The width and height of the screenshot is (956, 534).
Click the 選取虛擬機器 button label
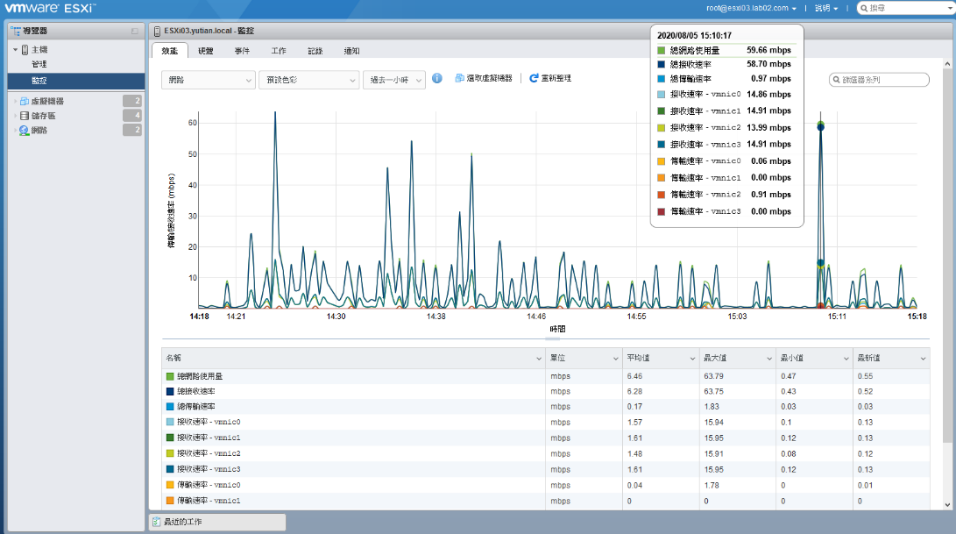(x=489, y=78)
